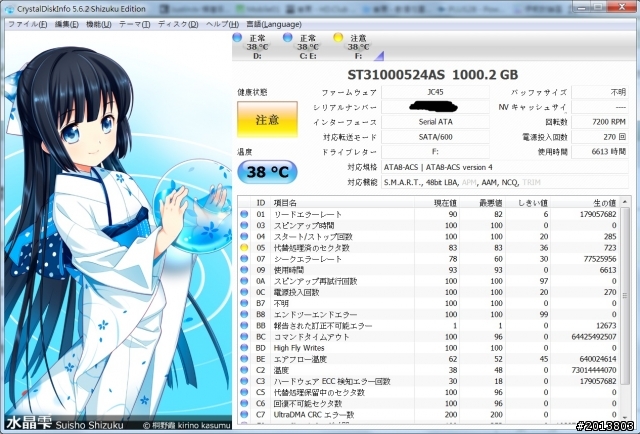Open the テーマ(T) menu
640x434 pixels.
click(134, 24)
